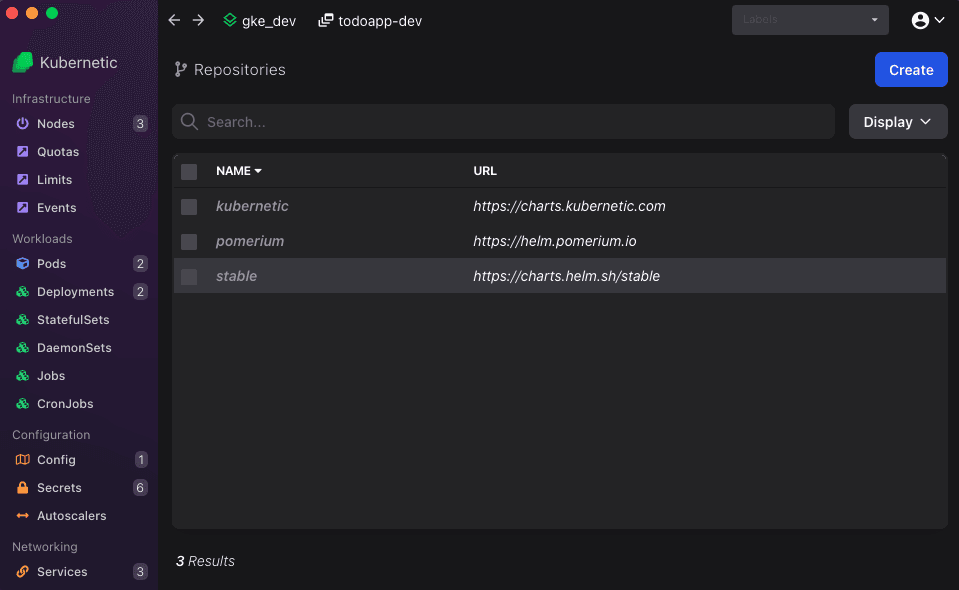Click the Quotas icon in sidebar
The width and height of the screenshot is (959, 590).
click(x=23, y=152)
